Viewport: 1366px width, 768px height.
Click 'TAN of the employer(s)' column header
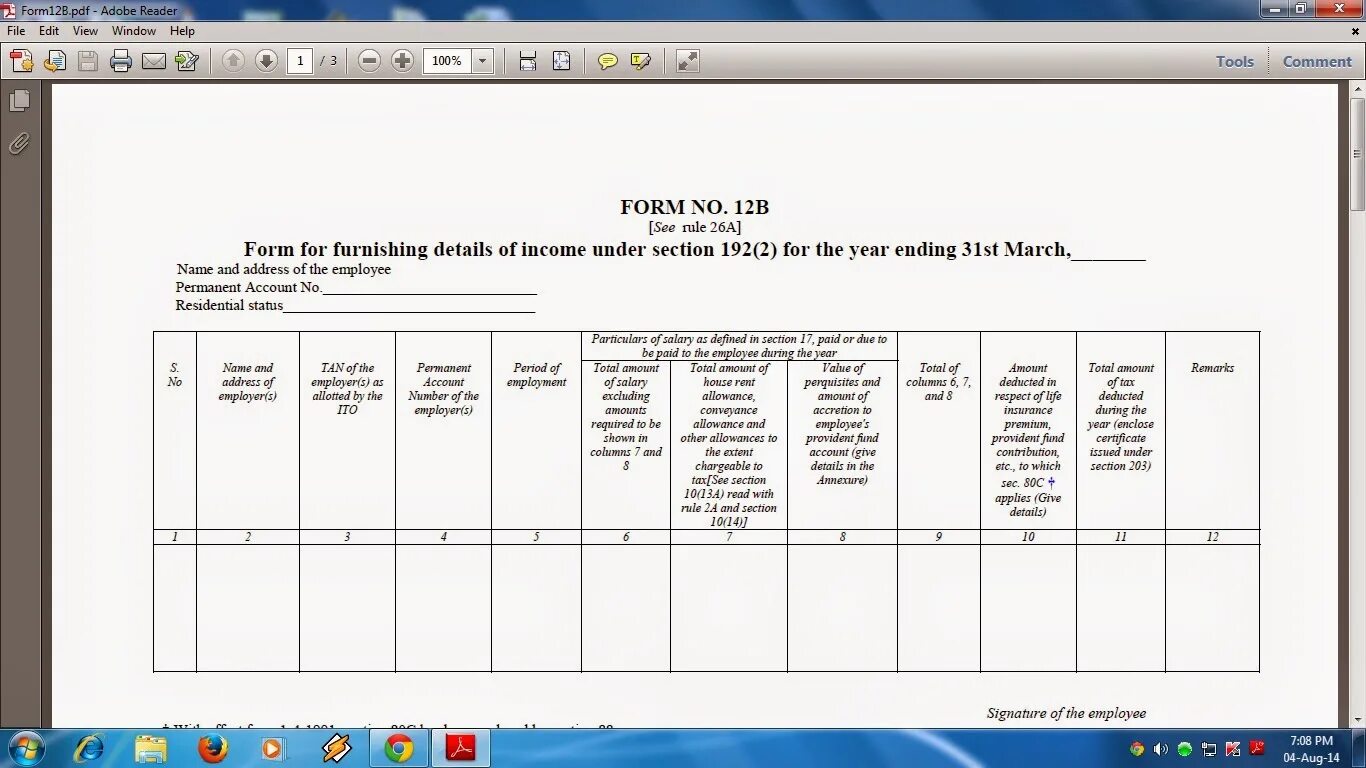coord(347,389)
